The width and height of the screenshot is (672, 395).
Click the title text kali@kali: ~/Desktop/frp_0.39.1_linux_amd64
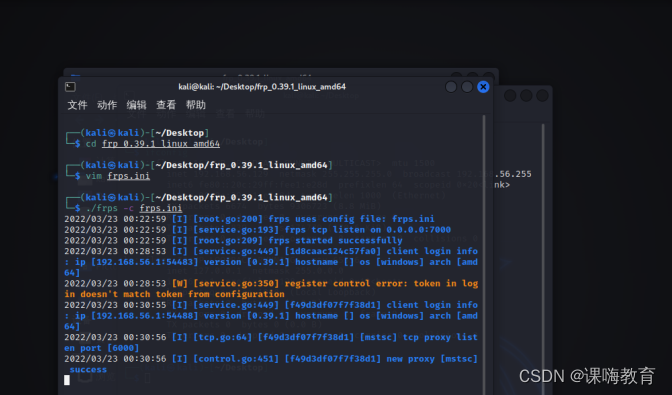(x=262, y=87)
